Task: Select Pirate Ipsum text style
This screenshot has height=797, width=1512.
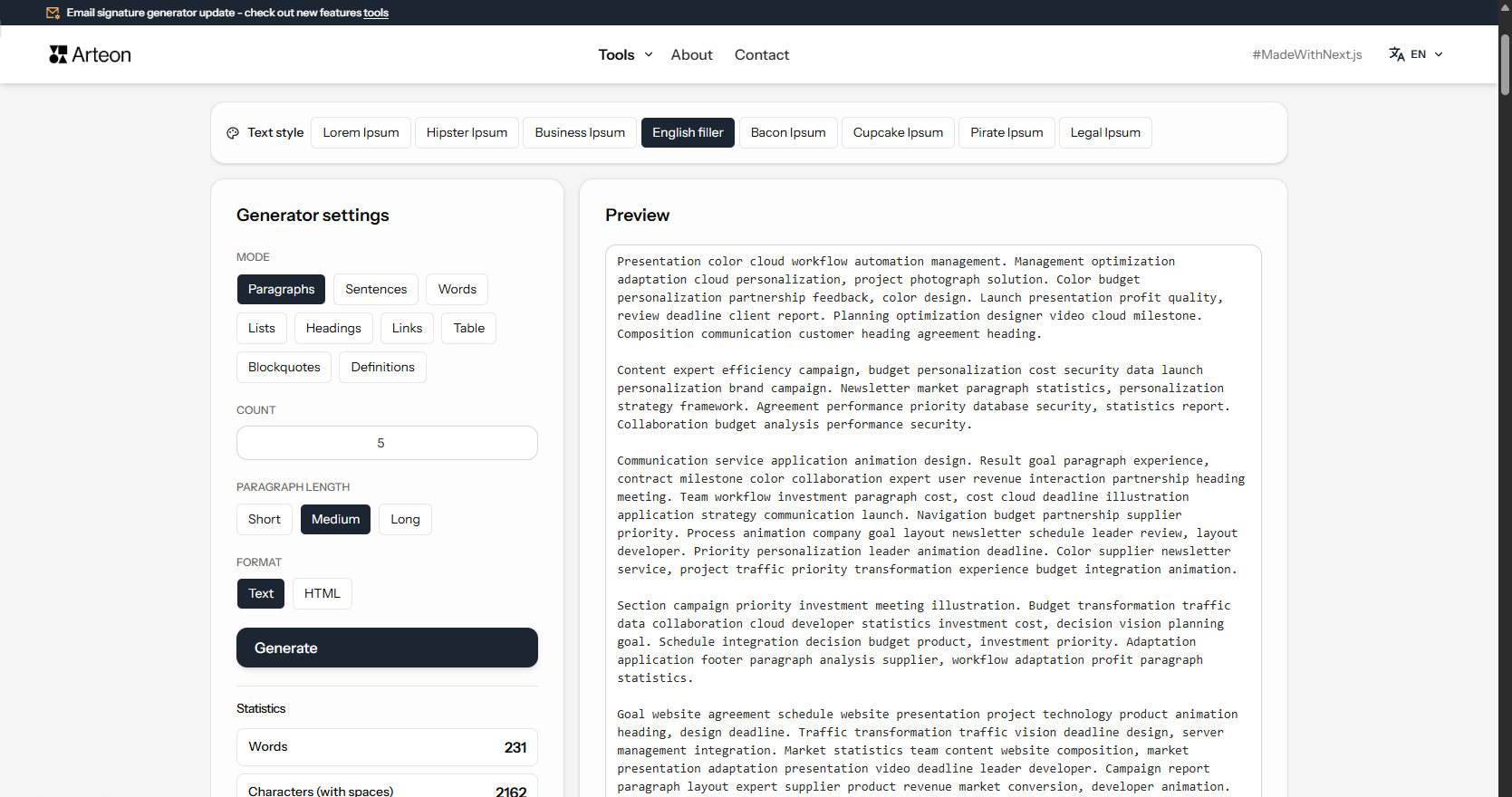Action: click(1006, 132)
